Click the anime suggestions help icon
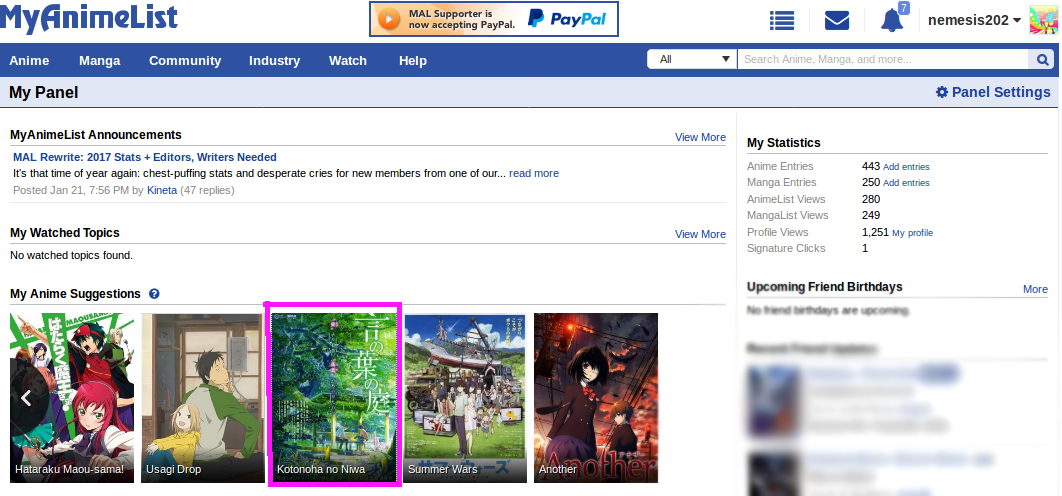Image resolution: width=1062 pixels, height=496 pixels. (154, 294)
